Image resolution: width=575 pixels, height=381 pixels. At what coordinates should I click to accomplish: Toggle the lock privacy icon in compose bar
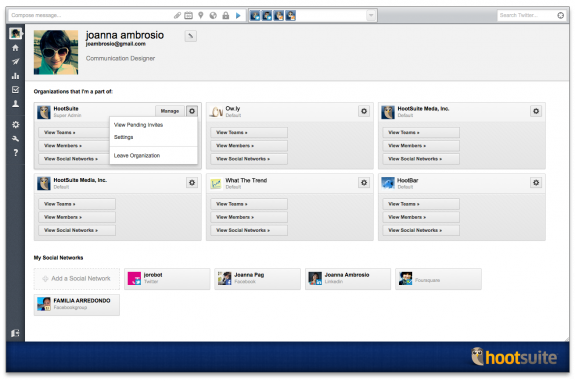226,15
